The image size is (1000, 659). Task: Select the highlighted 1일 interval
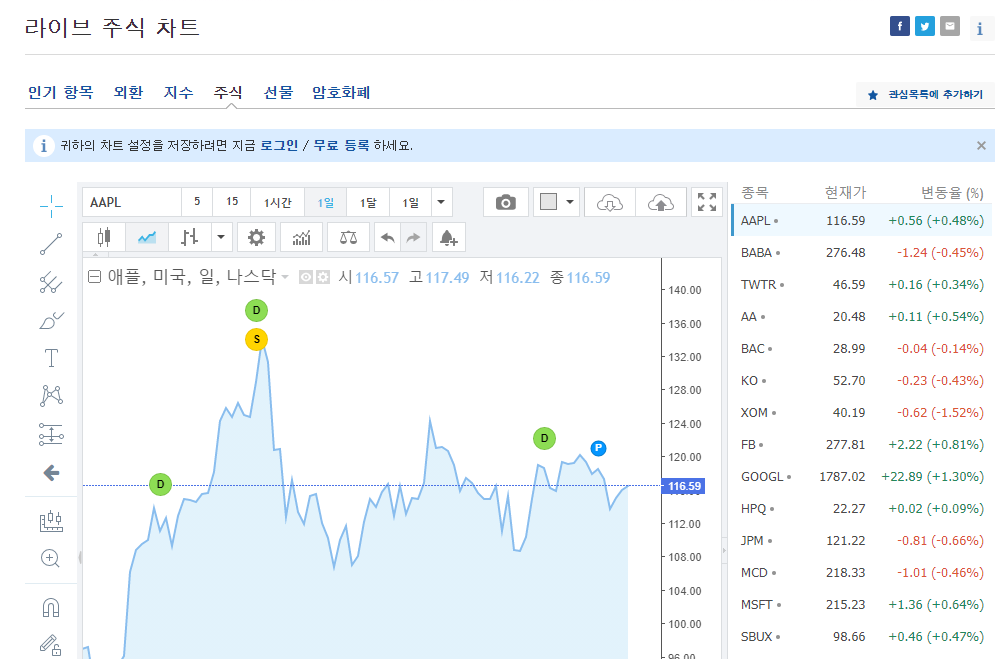click(325, 202)
